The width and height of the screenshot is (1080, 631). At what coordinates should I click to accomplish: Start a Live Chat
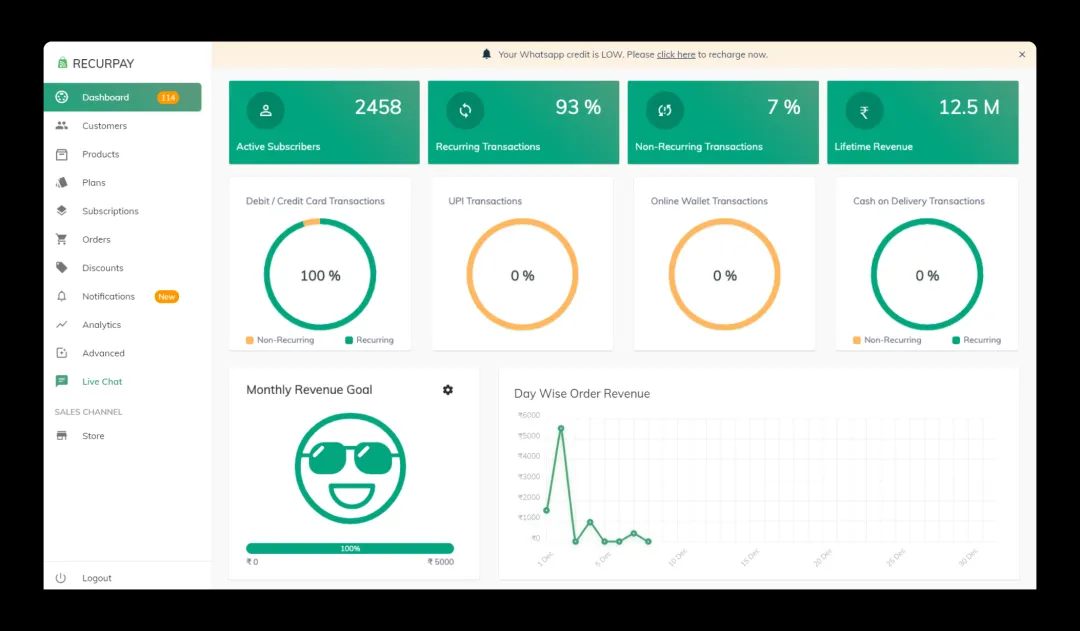(102, 381)
